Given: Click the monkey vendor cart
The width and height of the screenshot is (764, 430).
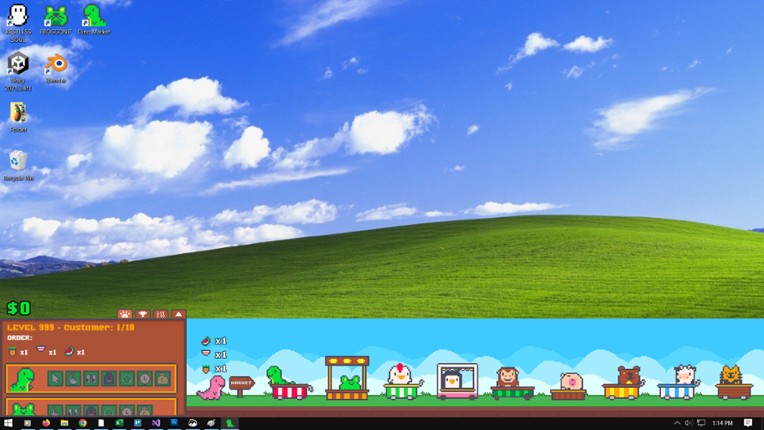Looking at the screenshot, I should 511,383.
